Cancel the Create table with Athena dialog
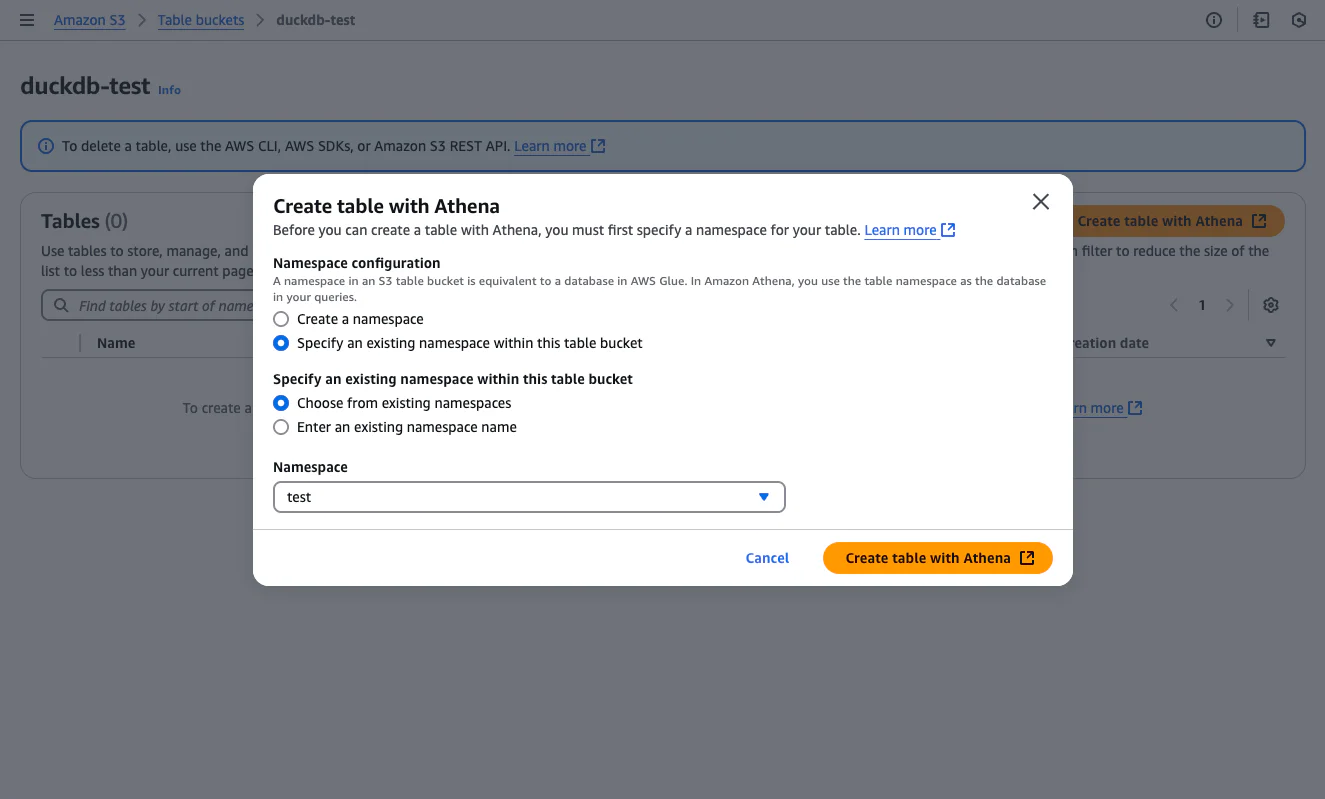Screen dimensions: 1325x799 [767, 558]
